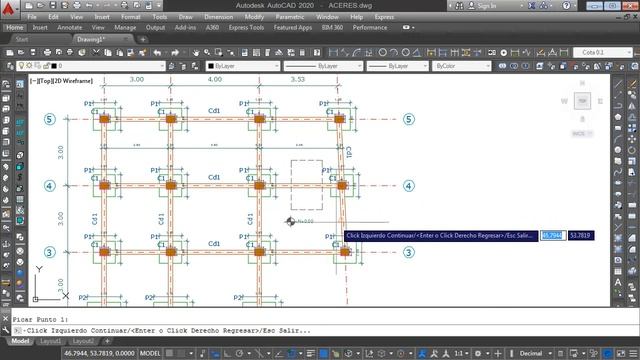Open the Parametric menu
The image size is (640, 360).
pos(289,17)
